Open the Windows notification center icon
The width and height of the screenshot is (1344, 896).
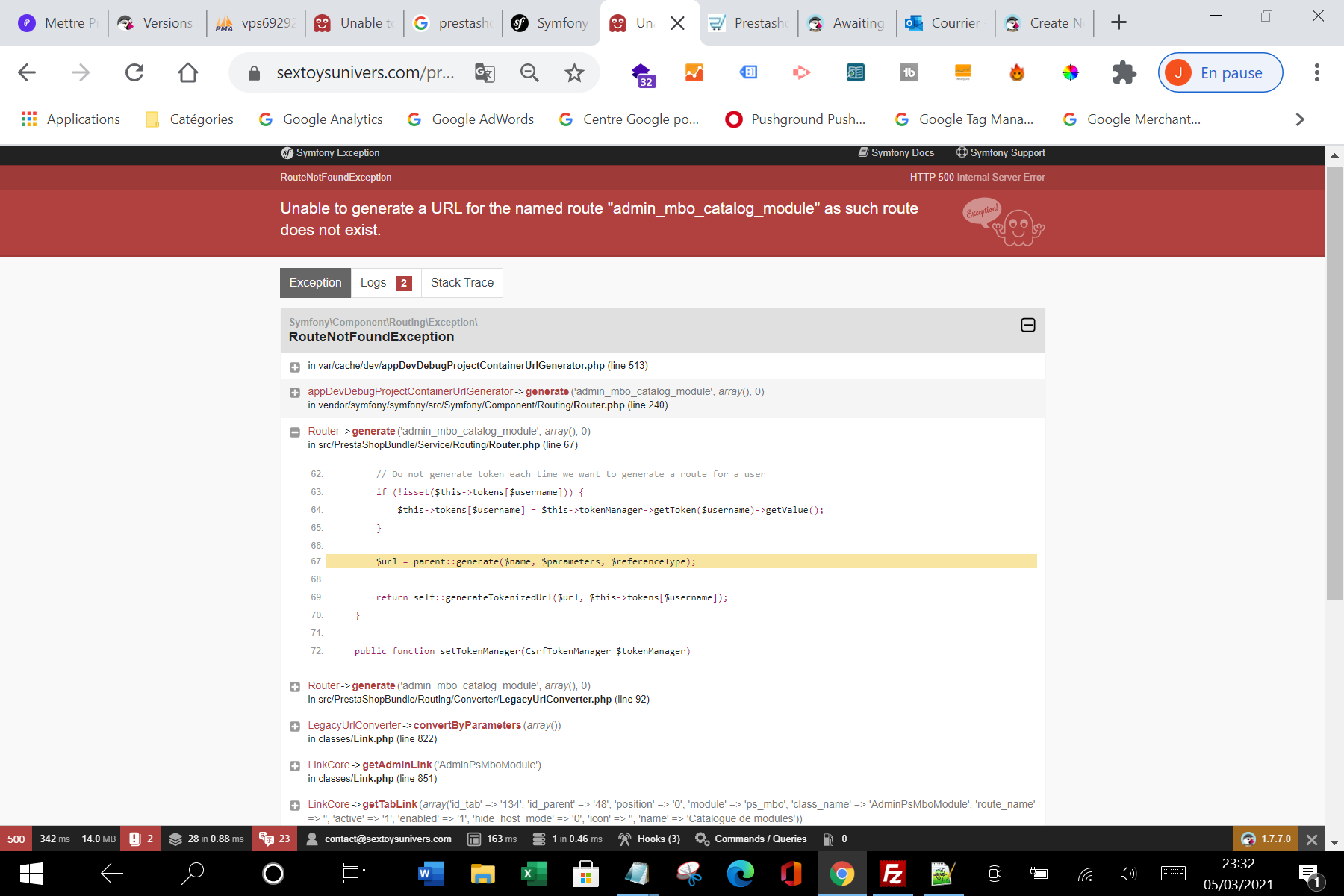tap(1310, 875)
